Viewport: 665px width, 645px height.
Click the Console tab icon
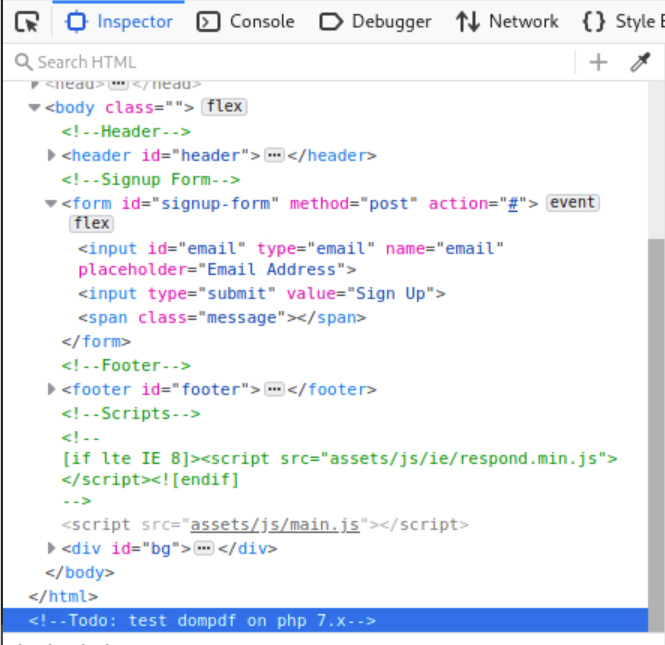208,22
